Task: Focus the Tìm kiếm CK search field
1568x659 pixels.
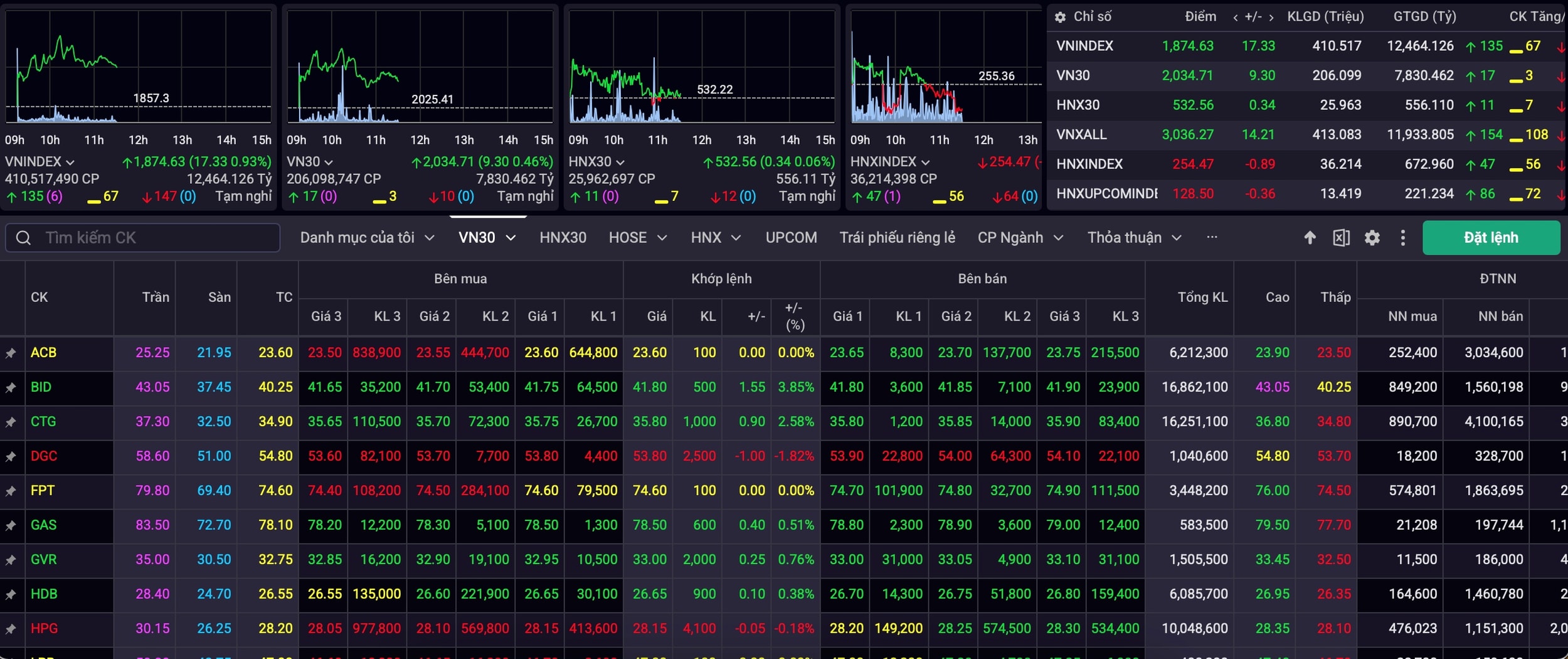Action: (x=142, y=238)
